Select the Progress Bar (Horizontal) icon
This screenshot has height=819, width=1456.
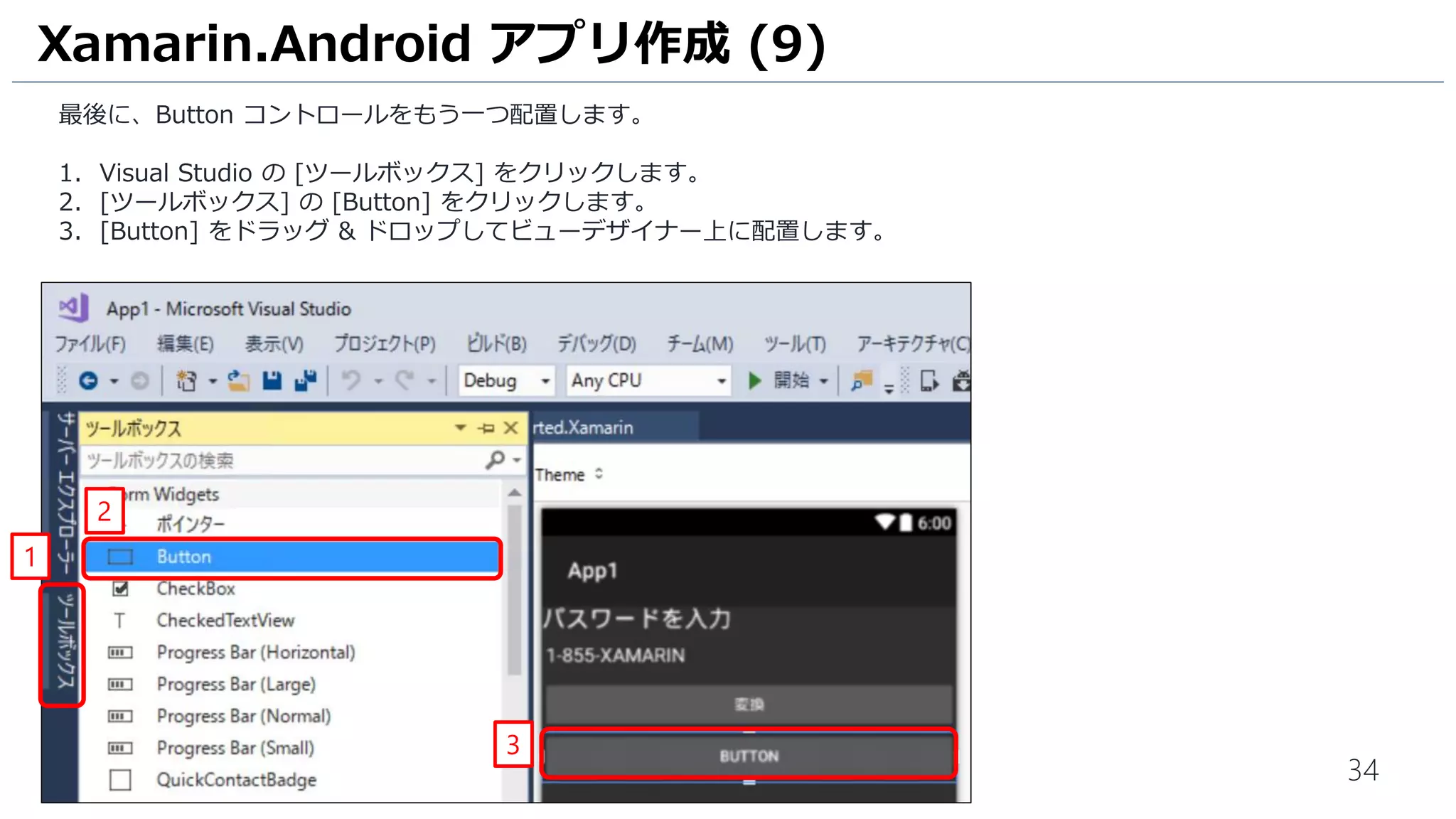[120, 653]
